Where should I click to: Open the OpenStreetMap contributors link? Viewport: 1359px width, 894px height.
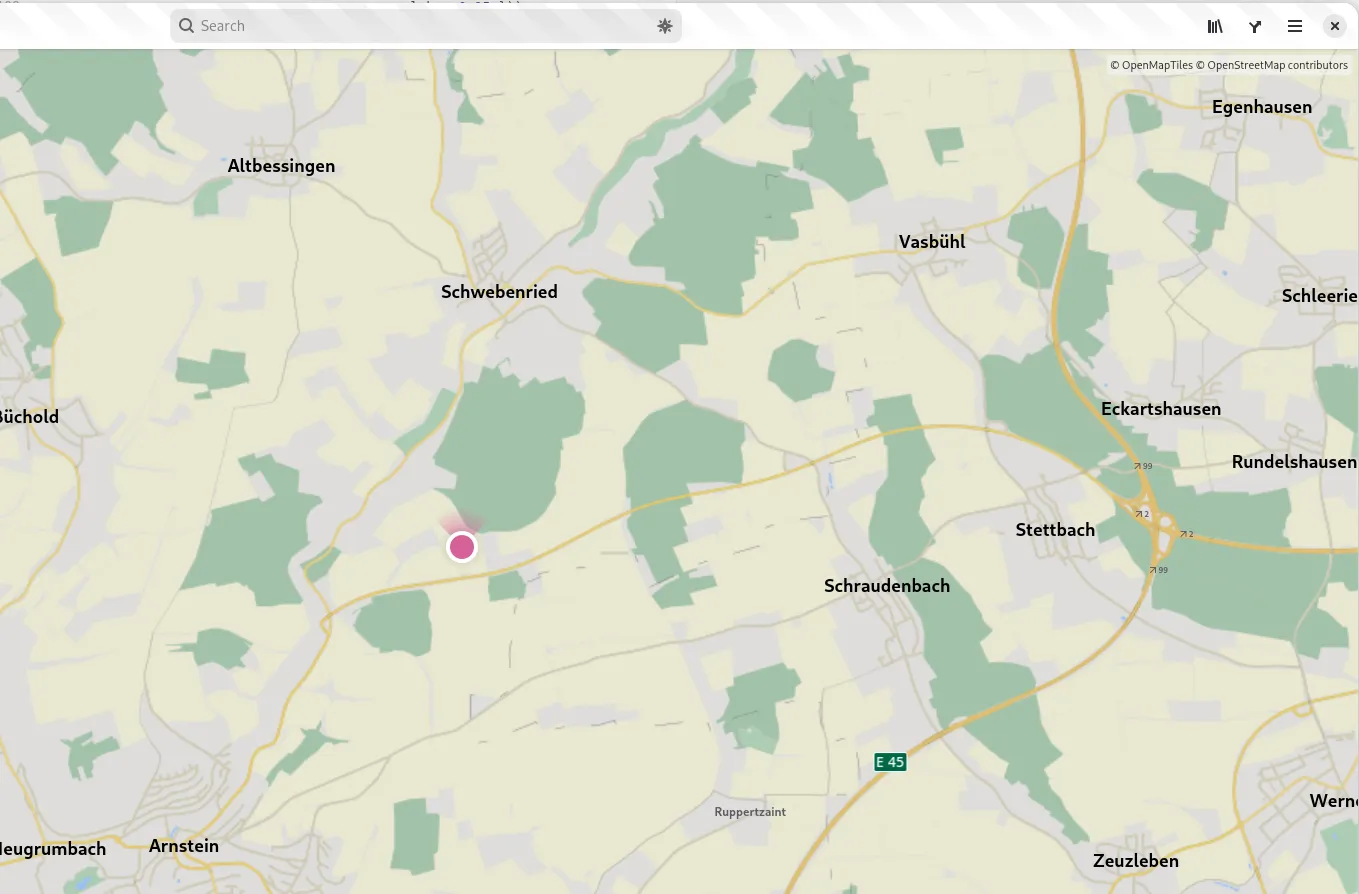click(x=1277, y=65)
